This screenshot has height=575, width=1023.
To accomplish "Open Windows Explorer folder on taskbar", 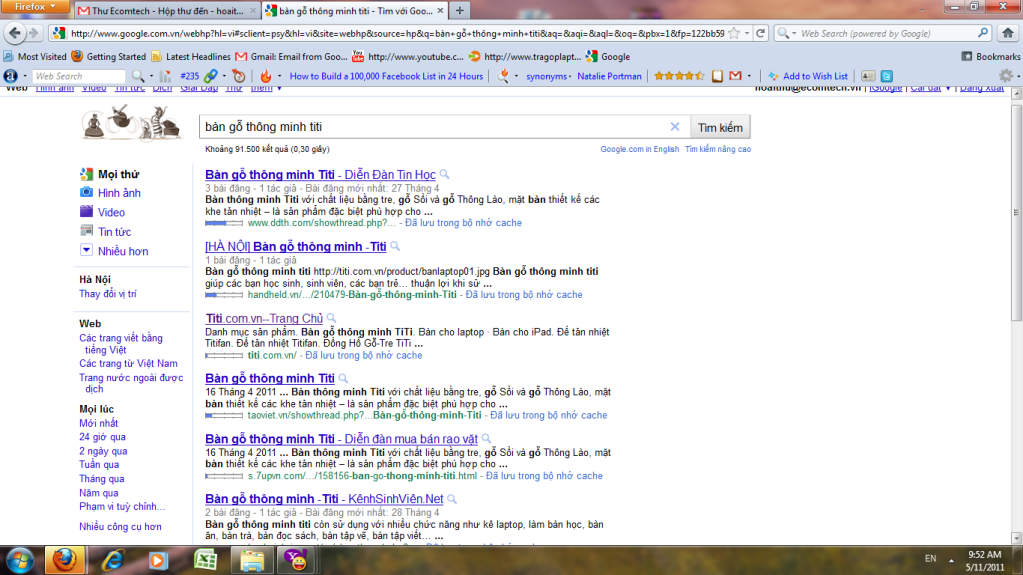I will click(x=252, y=561).
